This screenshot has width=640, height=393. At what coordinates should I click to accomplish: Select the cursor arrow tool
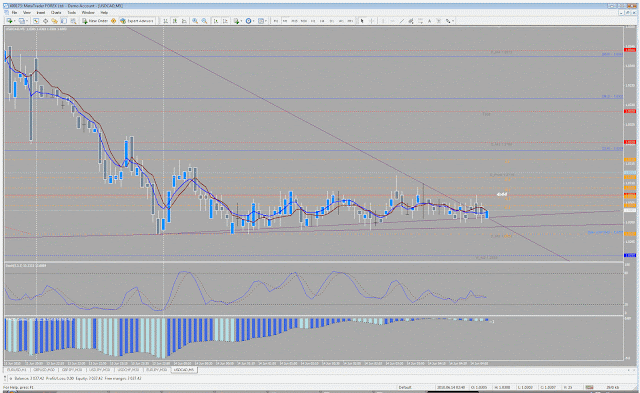[x=362, y=21]
